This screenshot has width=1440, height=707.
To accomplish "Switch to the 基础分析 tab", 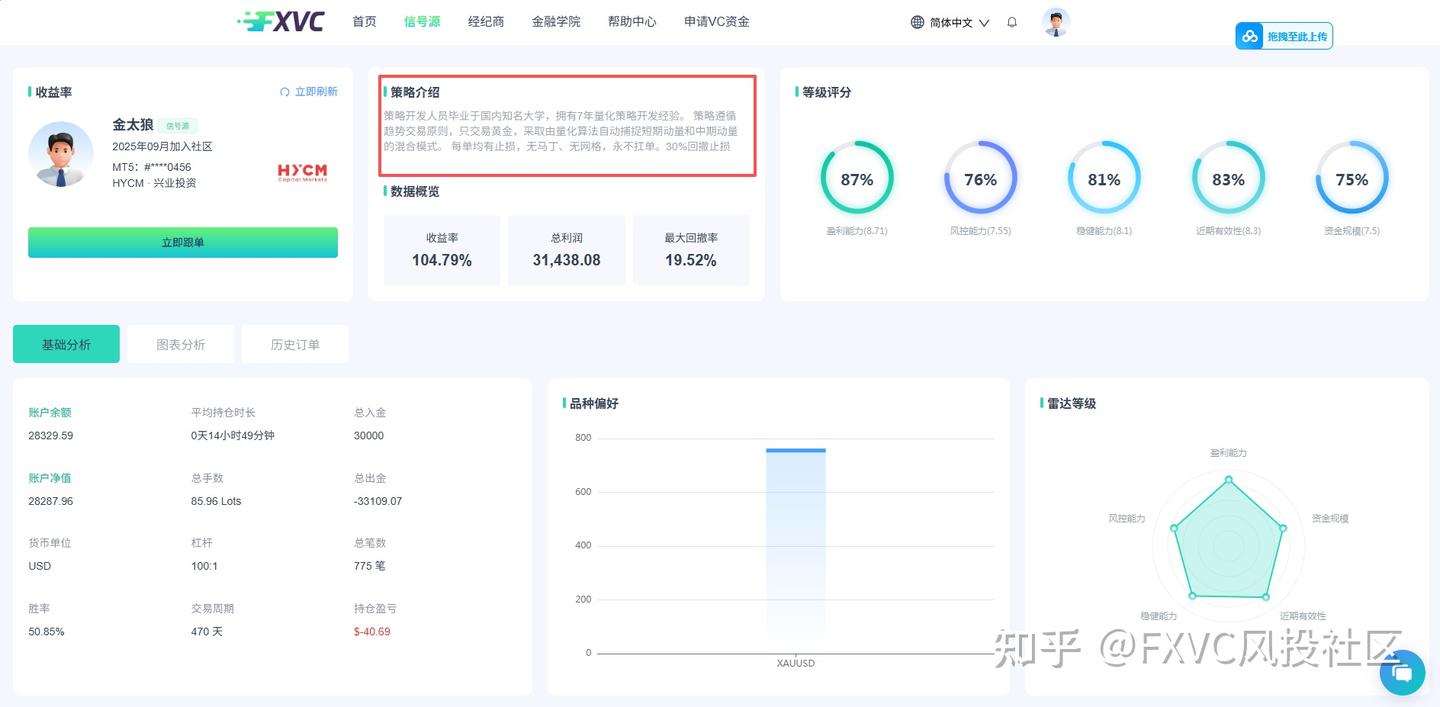I will point(66,344).
